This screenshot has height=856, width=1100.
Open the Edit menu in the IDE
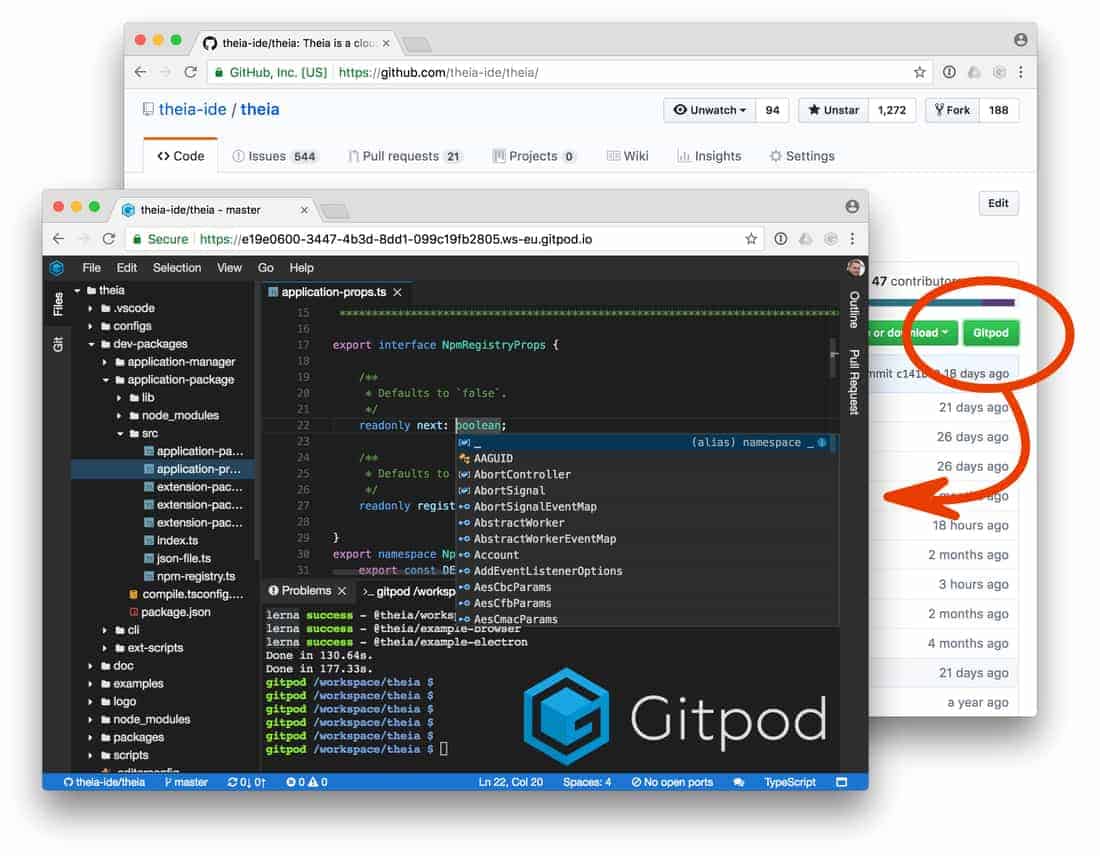(x=127, y=268)
